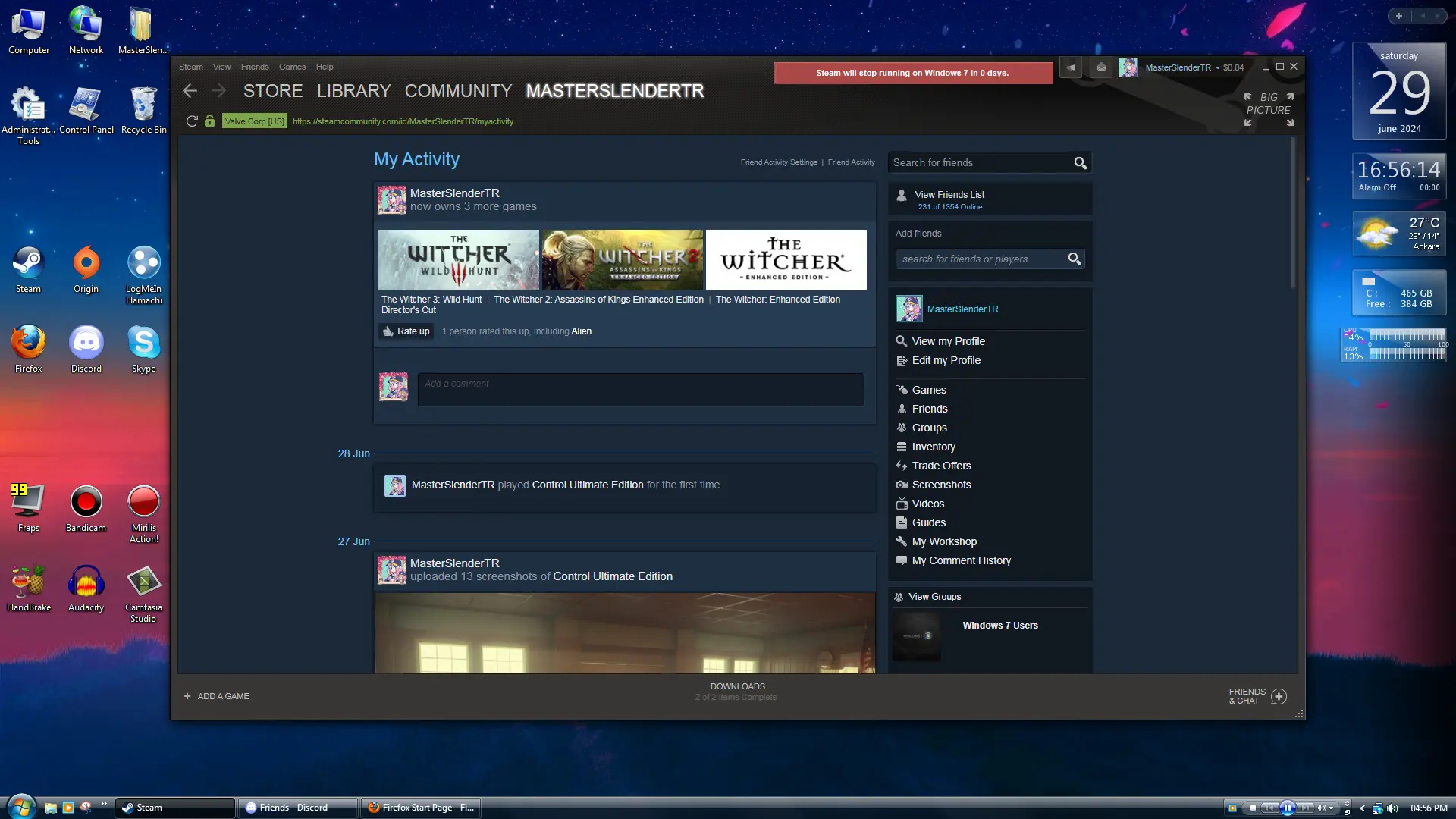Click the search magnifier in Search for friends
1456x819 pixels.
pyautogui.click(x=1081, y=163)
